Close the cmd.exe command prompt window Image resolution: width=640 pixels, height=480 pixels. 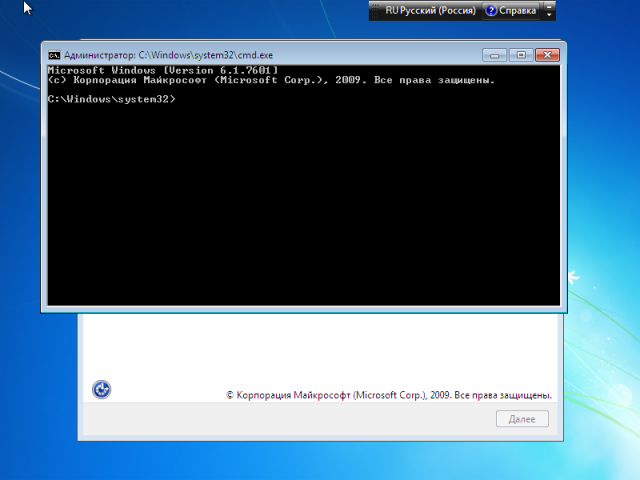click(547, 55)
